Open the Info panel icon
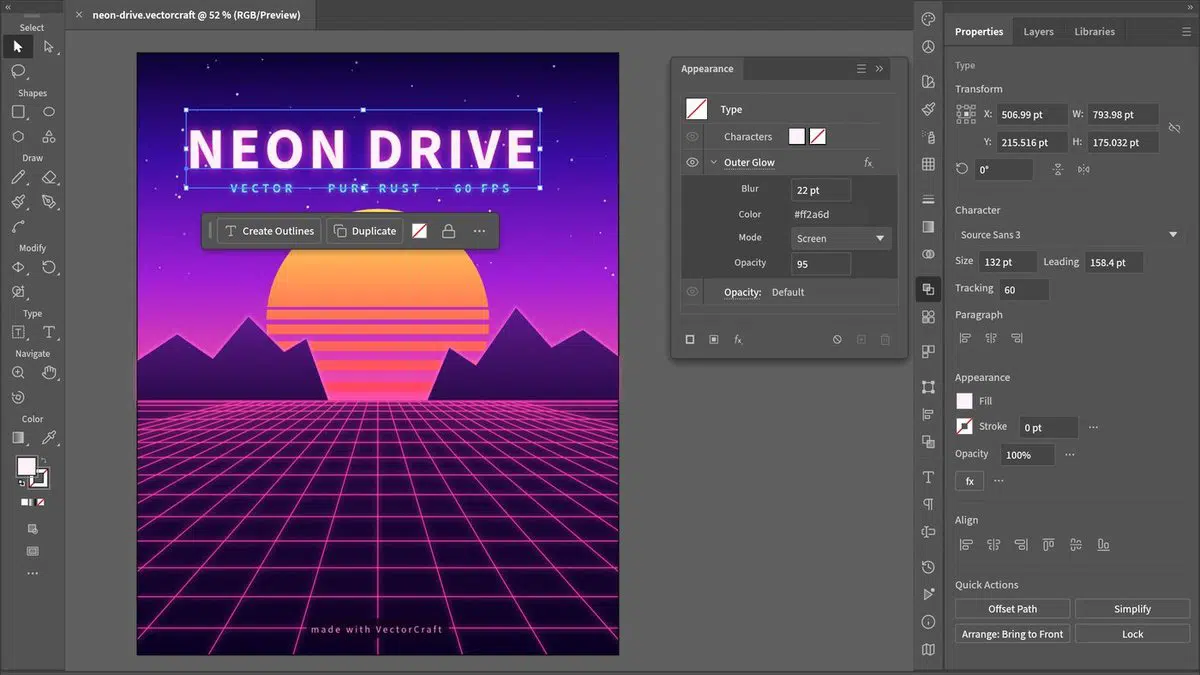 (x=928, y=622)
